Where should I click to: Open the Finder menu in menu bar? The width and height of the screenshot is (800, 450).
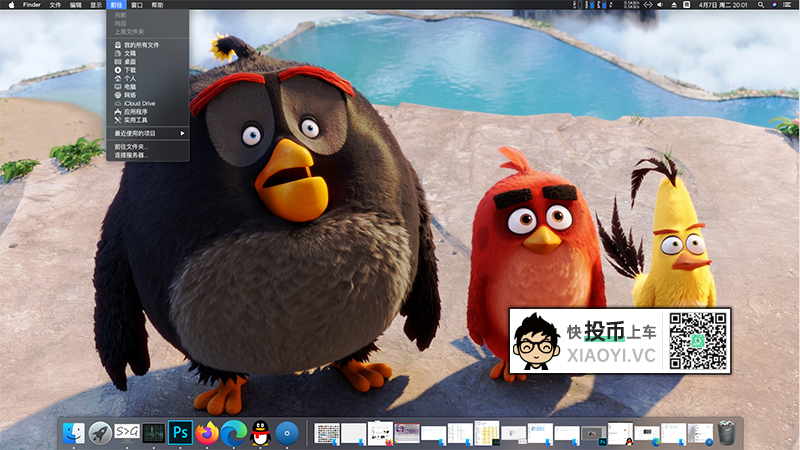pos(32,5)
